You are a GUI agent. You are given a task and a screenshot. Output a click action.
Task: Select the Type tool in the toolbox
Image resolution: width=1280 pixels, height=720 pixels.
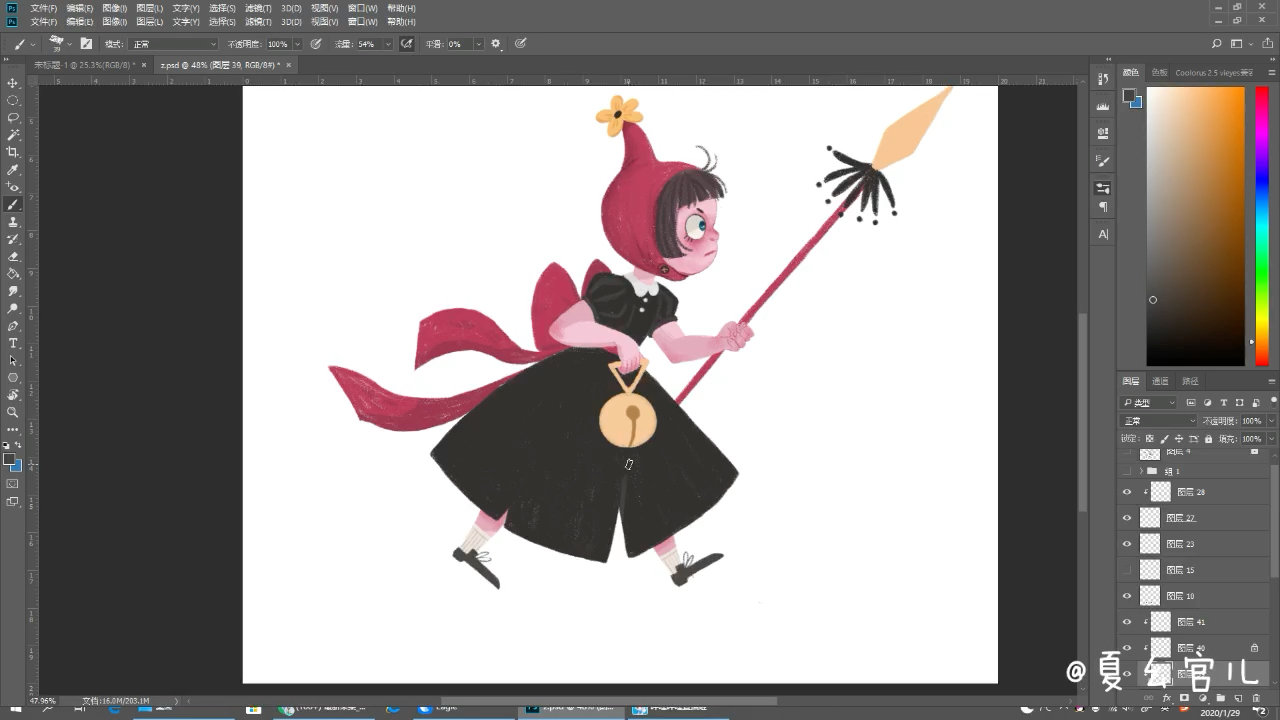pos(13,343)
